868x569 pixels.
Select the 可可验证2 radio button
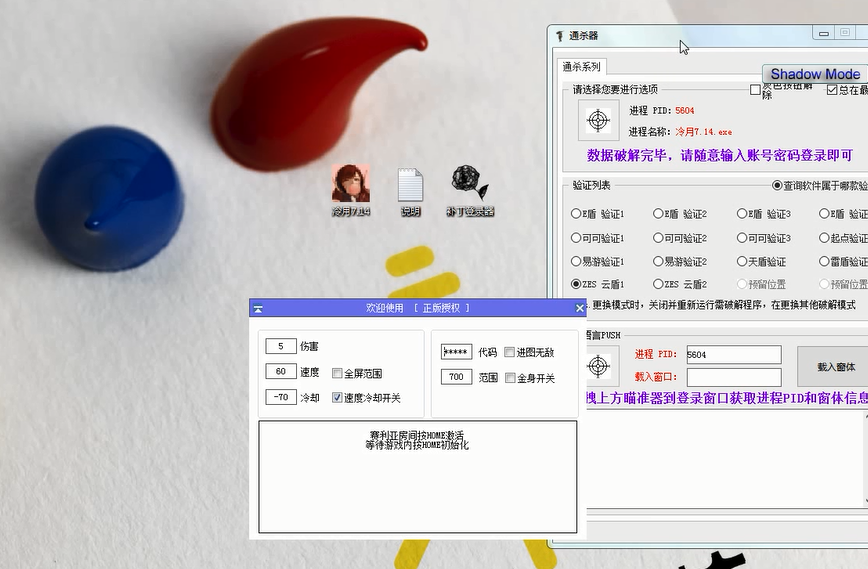pos(658,238)
